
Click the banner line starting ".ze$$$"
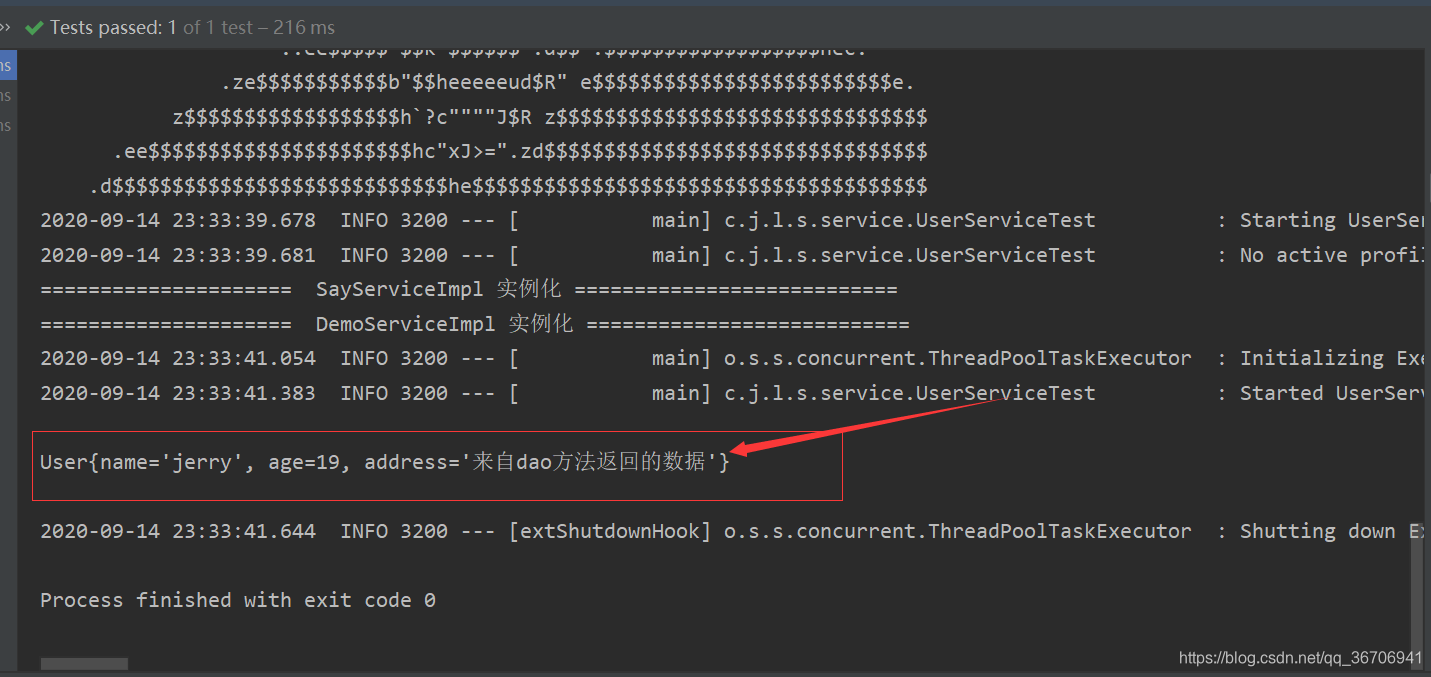coord(568,82)
